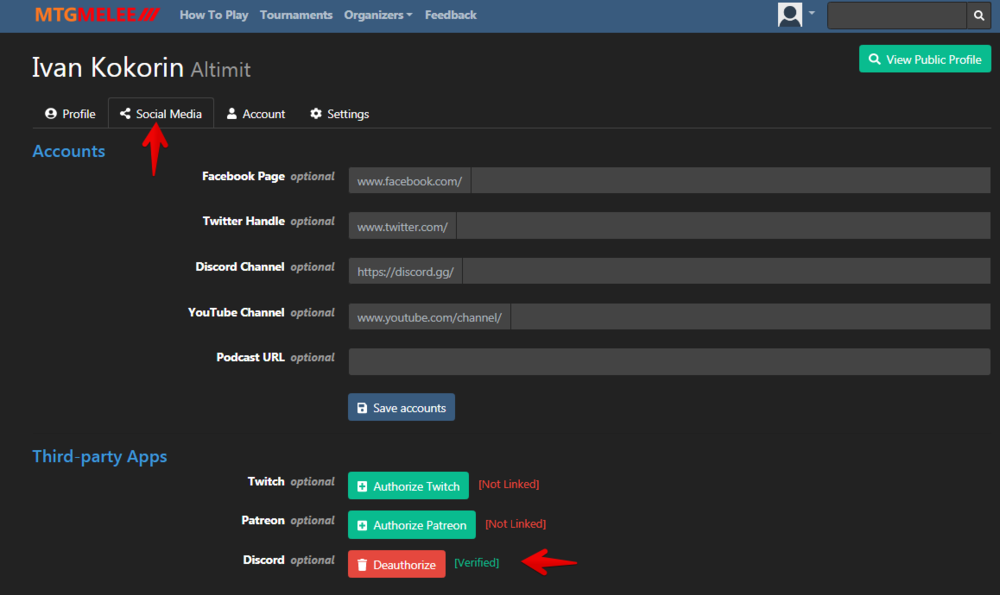Click the MTG Melee logo
This screenshot has height=595, width=1000.
96,15
